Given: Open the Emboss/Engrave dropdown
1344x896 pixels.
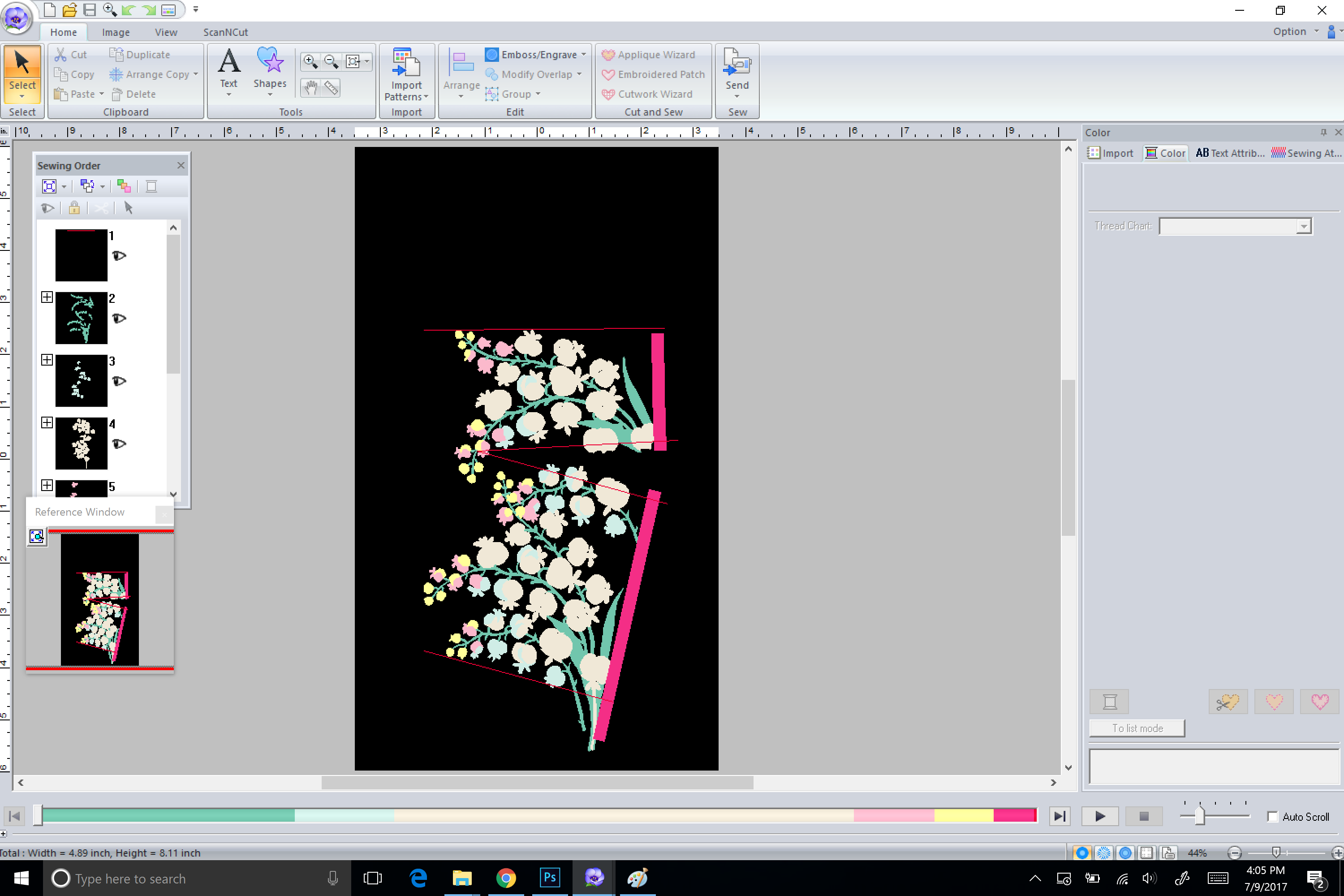Looking at the screenshot, I should point(583,55).
